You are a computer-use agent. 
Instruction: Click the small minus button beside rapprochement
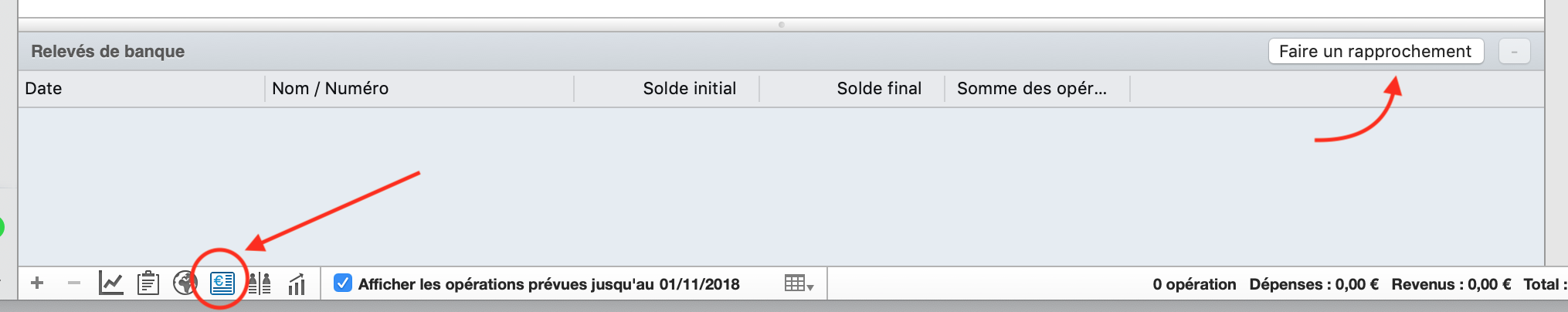(x=1514, y=52)
